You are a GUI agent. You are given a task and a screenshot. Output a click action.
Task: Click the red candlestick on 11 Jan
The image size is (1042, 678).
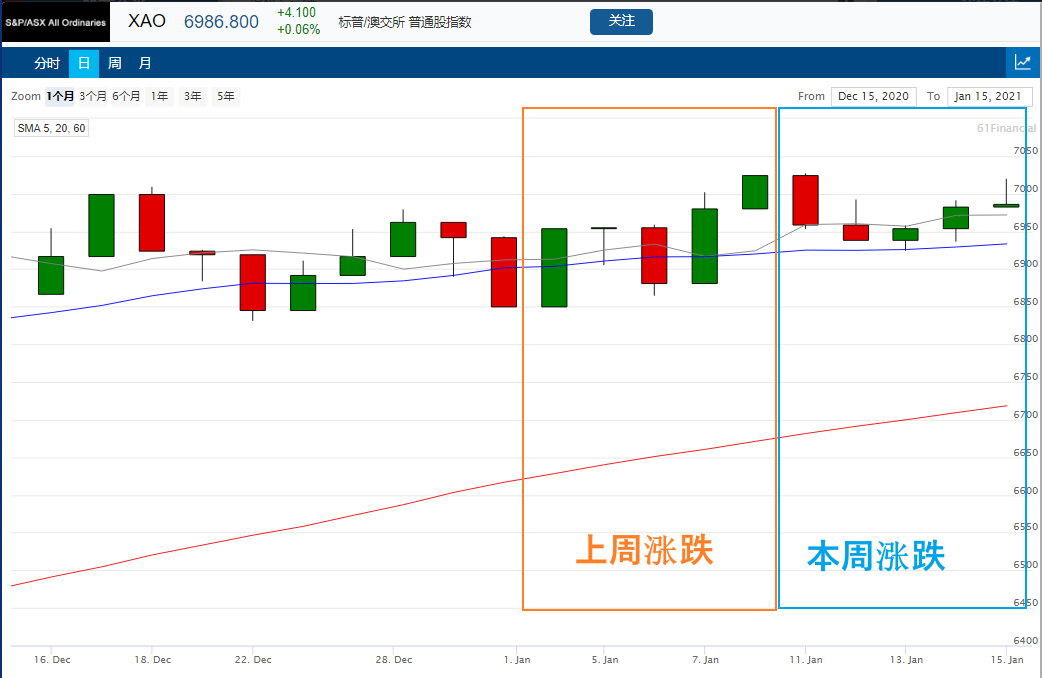(805, 200)
